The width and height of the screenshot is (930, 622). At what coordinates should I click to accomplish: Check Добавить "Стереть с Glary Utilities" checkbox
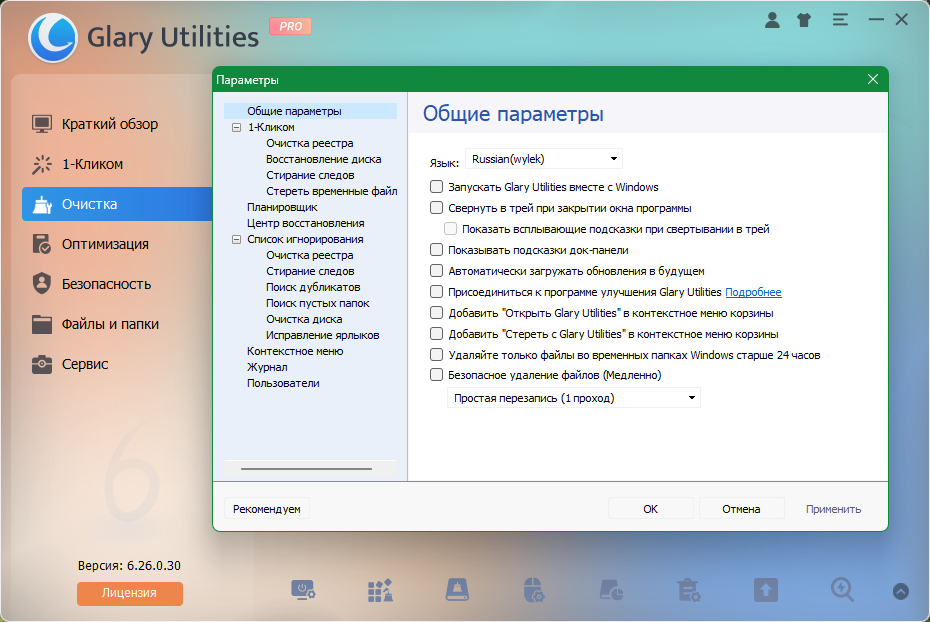[x=437, y=334]
